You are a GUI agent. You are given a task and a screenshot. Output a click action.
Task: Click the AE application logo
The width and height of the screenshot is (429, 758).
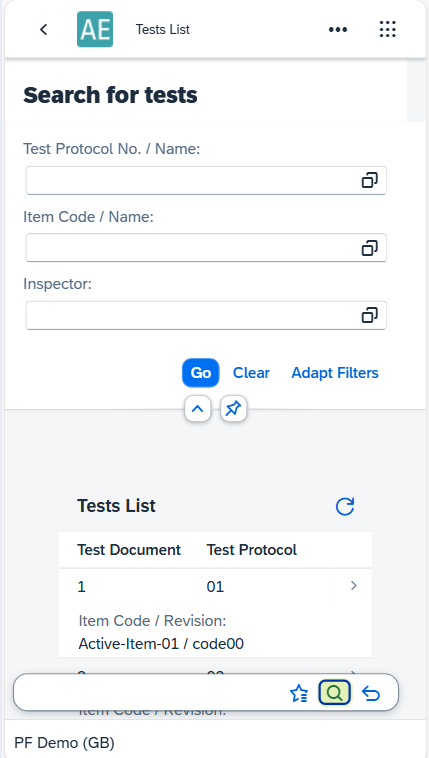[x=95, y=29]
